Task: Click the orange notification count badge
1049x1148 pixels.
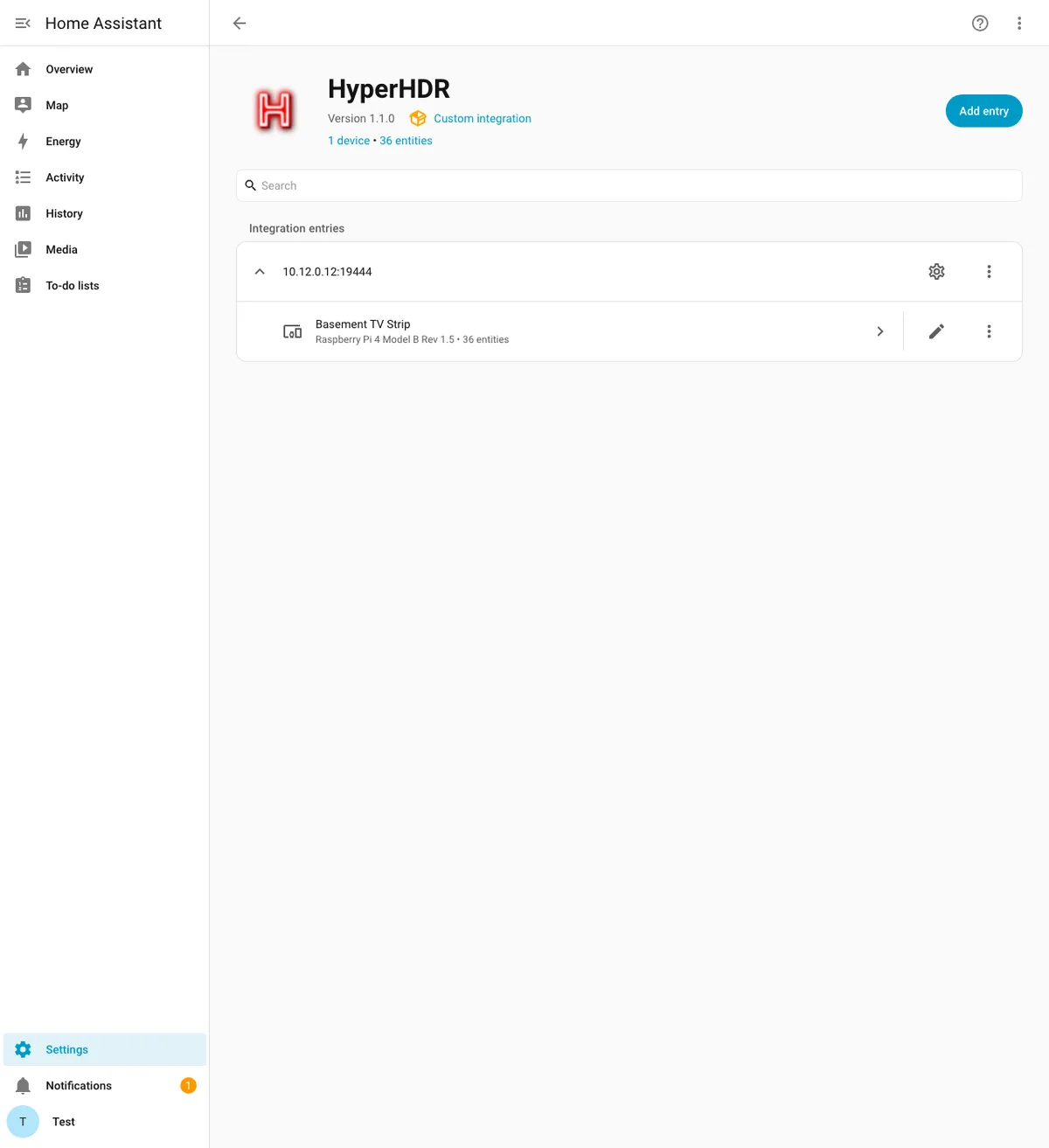Action: [x=188, y=1086]
